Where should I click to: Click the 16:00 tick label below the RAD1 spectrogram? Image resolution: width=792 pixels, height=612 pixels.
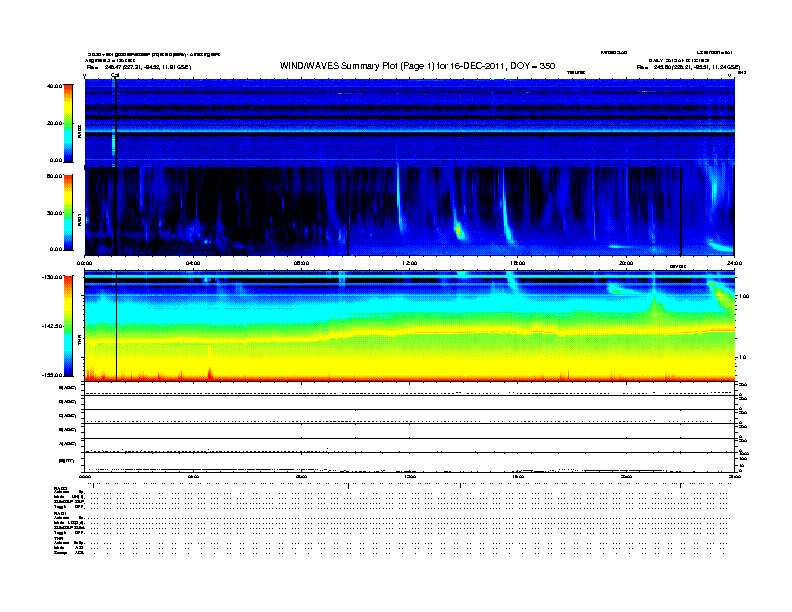click(x=518, y=263)
